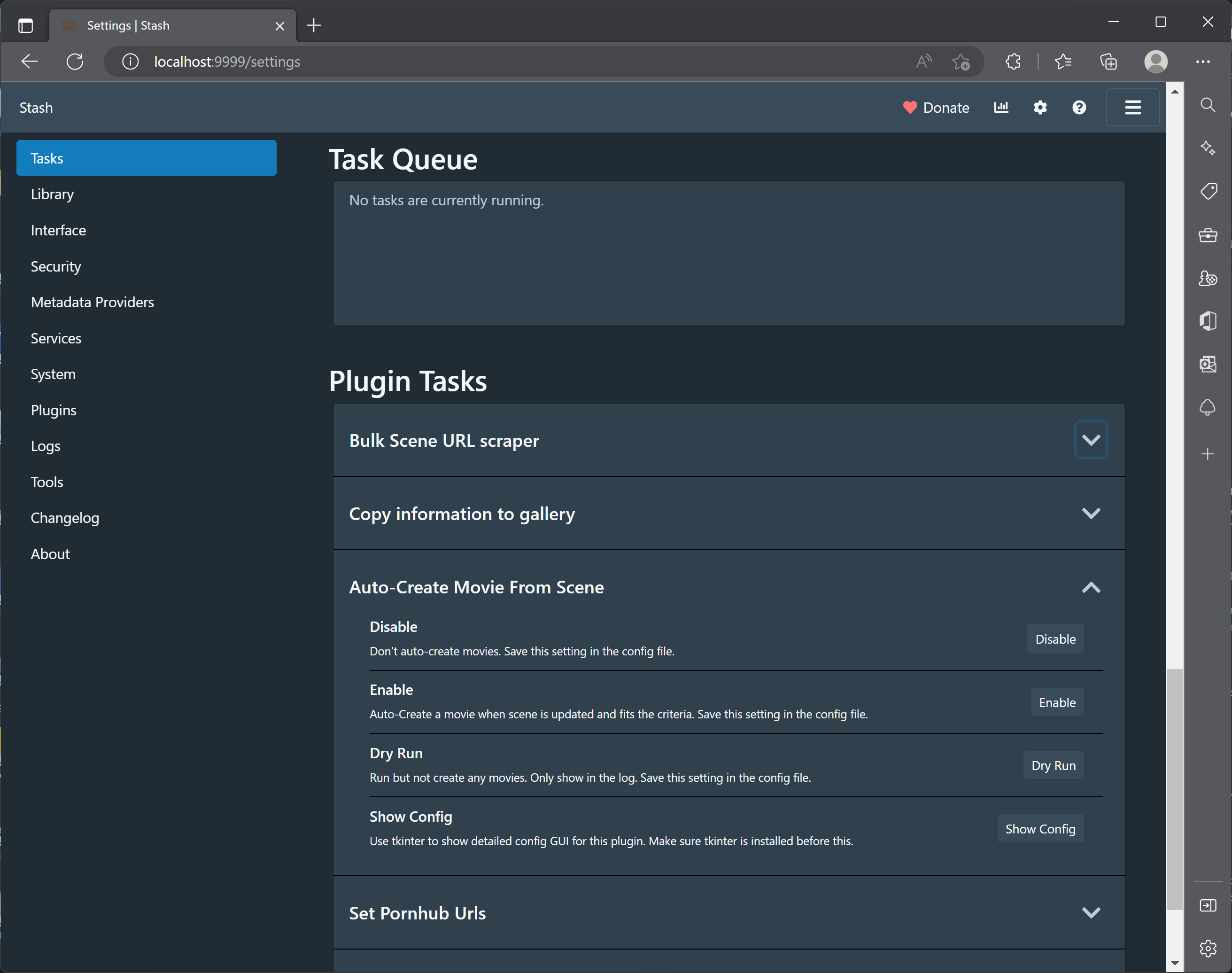Open Edge sidebar search icon

[1208, 105]
